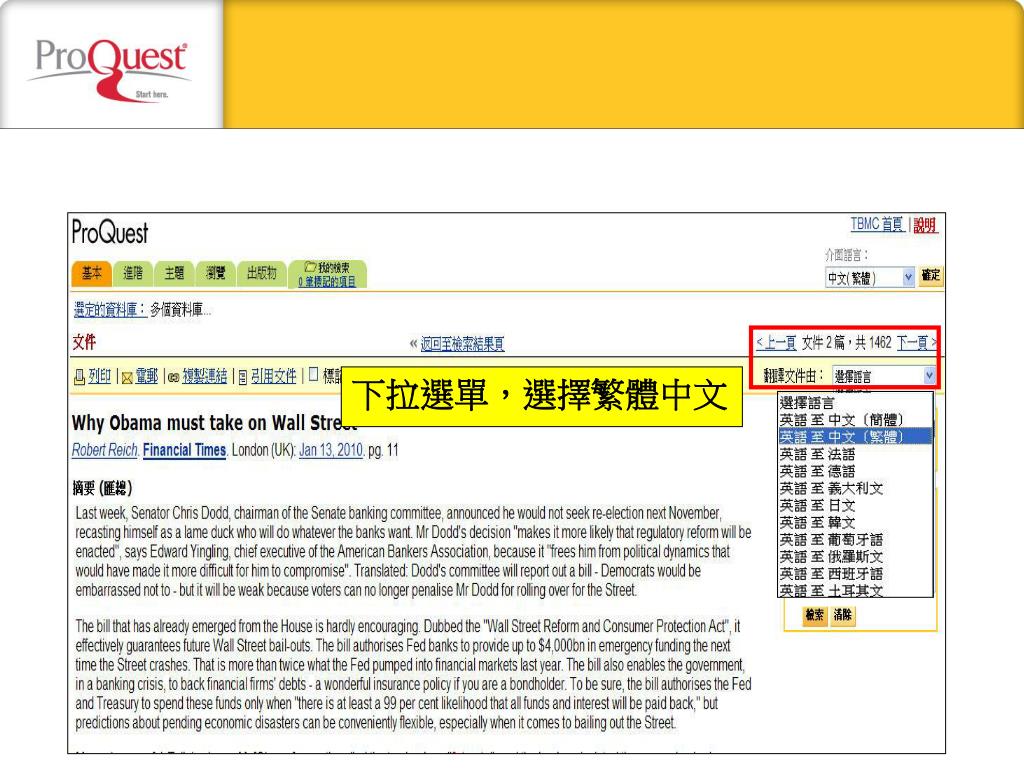Image resolution: width=1024 pixels, height=768 pixels.
Task: Select 英語 至 中文 (繁體) option
Action: (855, 436)
